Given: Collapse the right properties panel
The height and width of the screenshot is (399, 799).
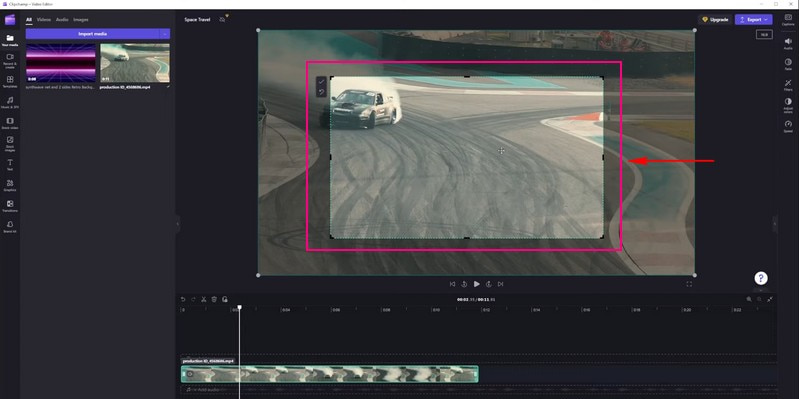Looking at the screenshot, I should pyautogui.click(x=775, y=223).
